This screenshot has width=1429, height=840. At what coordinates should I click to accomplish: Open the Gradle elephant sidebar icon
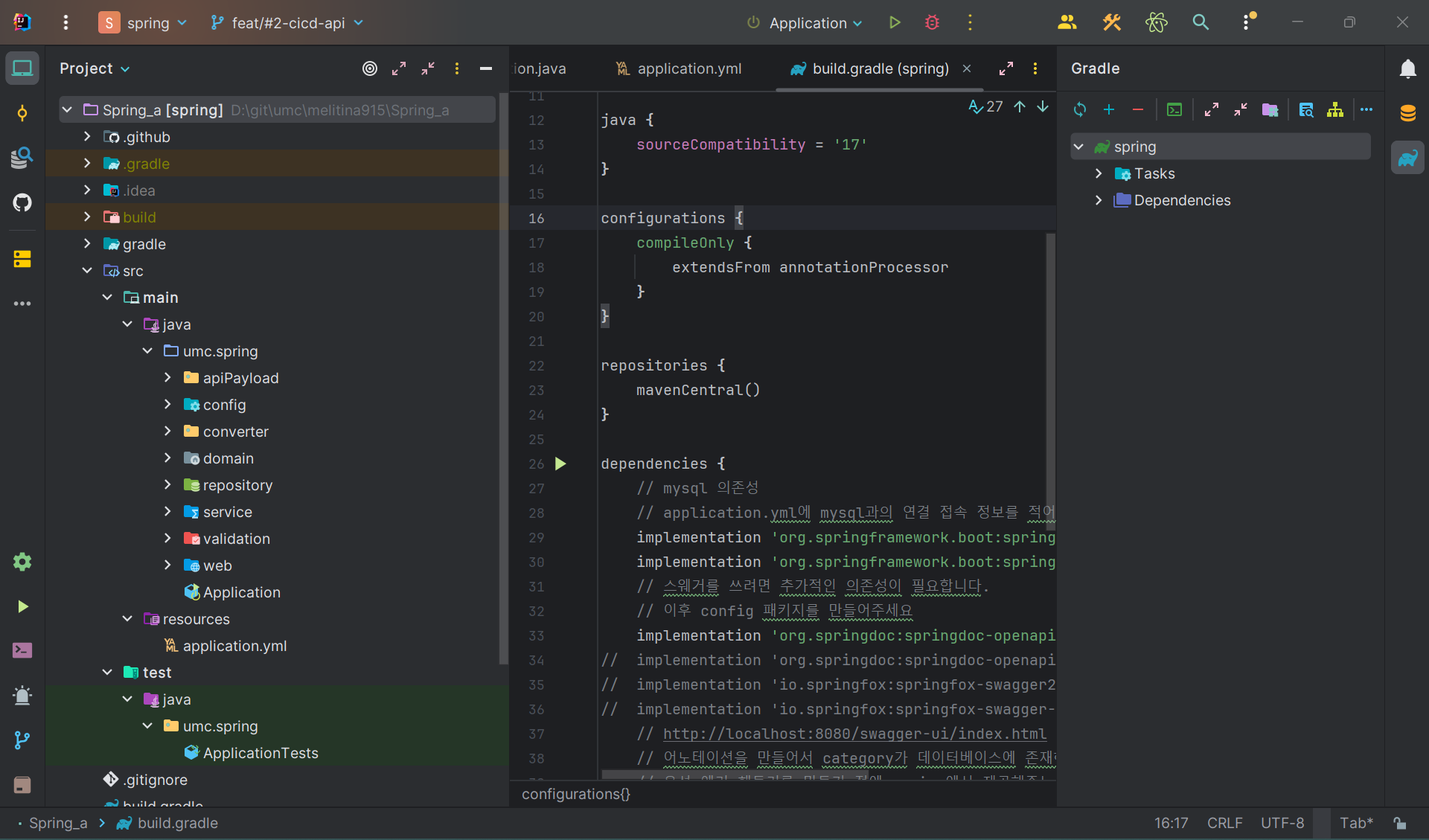click(x=1407, y=158)
